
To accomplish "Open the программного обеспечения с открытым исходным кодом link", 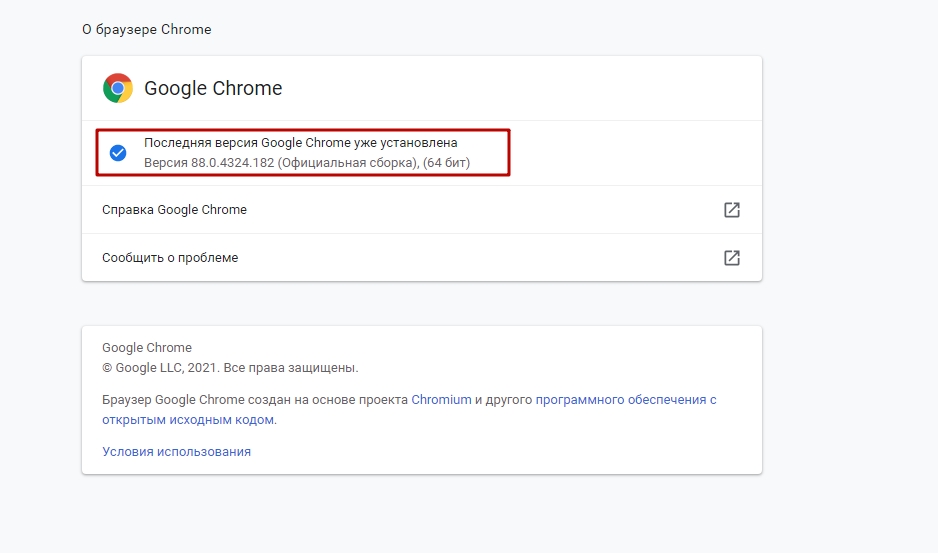I will 626,400.
